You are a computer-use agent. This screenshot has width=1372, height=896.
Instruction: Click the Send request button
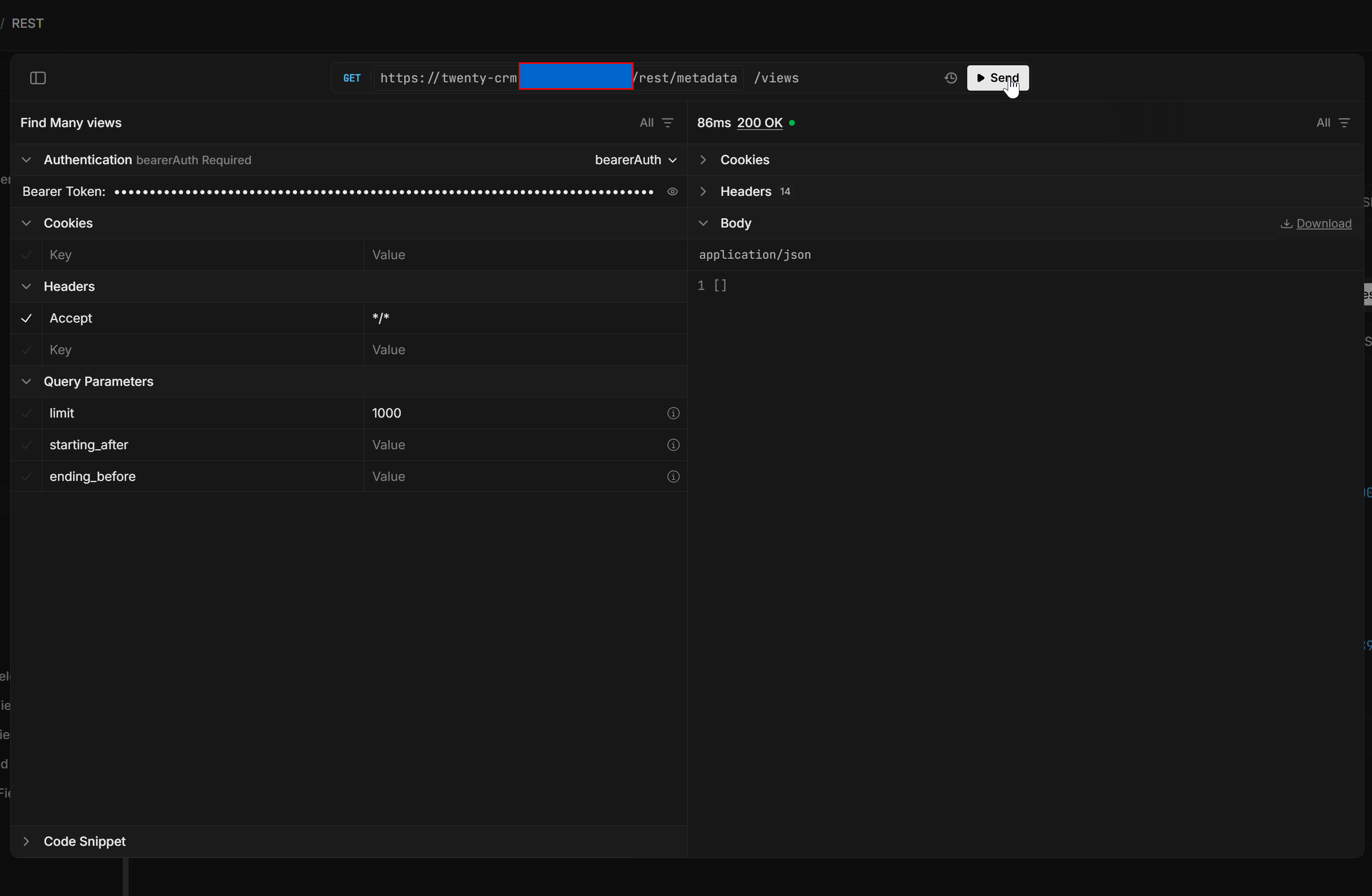[997, 78]
